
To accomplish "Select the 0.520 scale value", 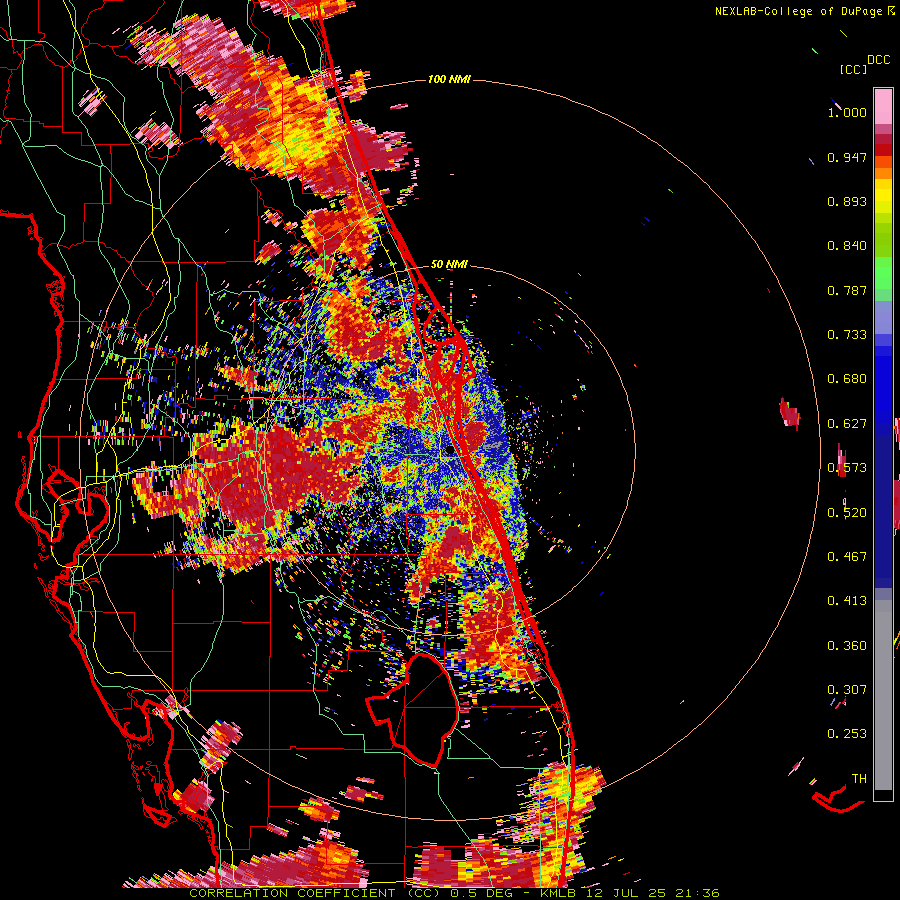I will [x=847, y=513].
